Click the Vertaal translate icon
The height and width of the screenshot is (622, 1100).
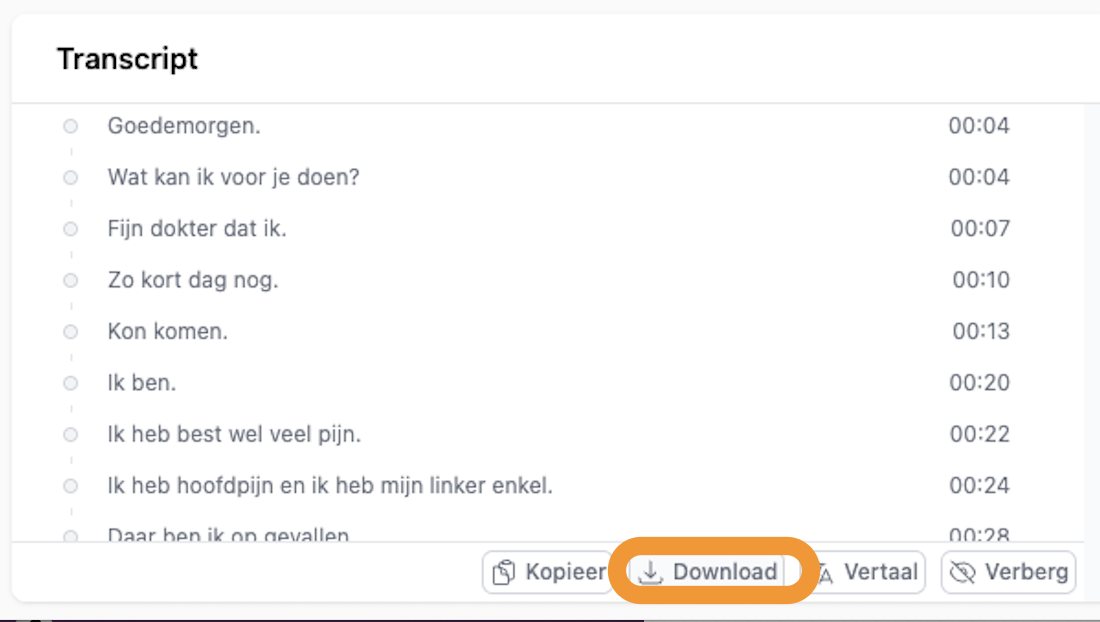pos(826,573)
